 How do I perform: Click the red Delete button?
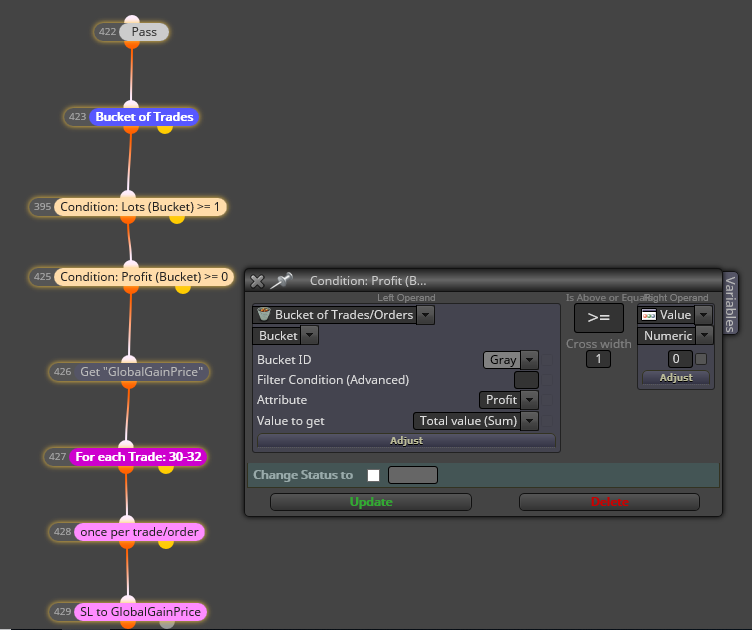pos(609,502)
